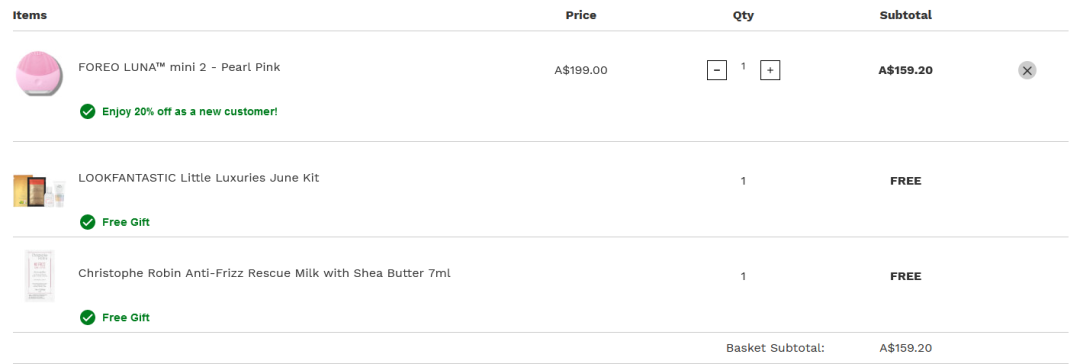Open Christophe Robin Anti-Frizz Rescue Milk link
Screen dimensions: 1080x364
click(264, 273)
